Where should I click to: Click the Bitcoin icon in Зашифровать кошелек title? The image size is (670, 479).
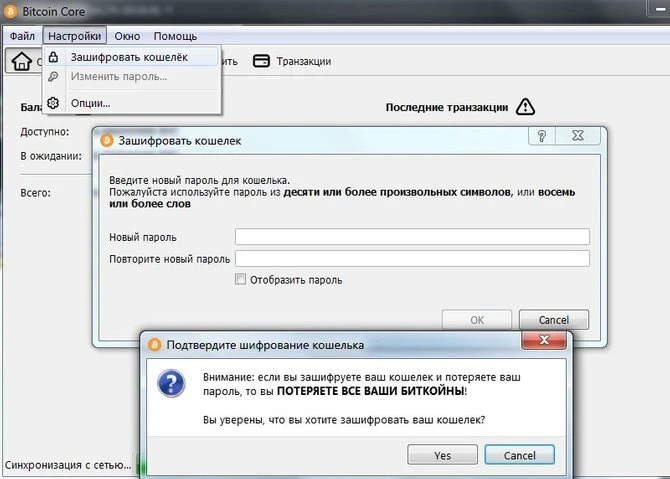point(106,141)
